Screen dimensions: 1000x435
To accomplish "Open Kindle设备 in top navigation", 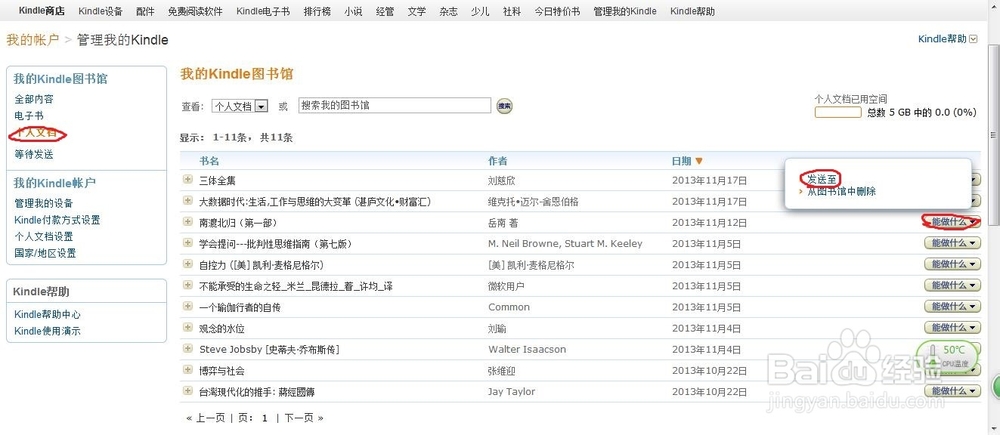I will pyautogui.click(x=100, y=11).
